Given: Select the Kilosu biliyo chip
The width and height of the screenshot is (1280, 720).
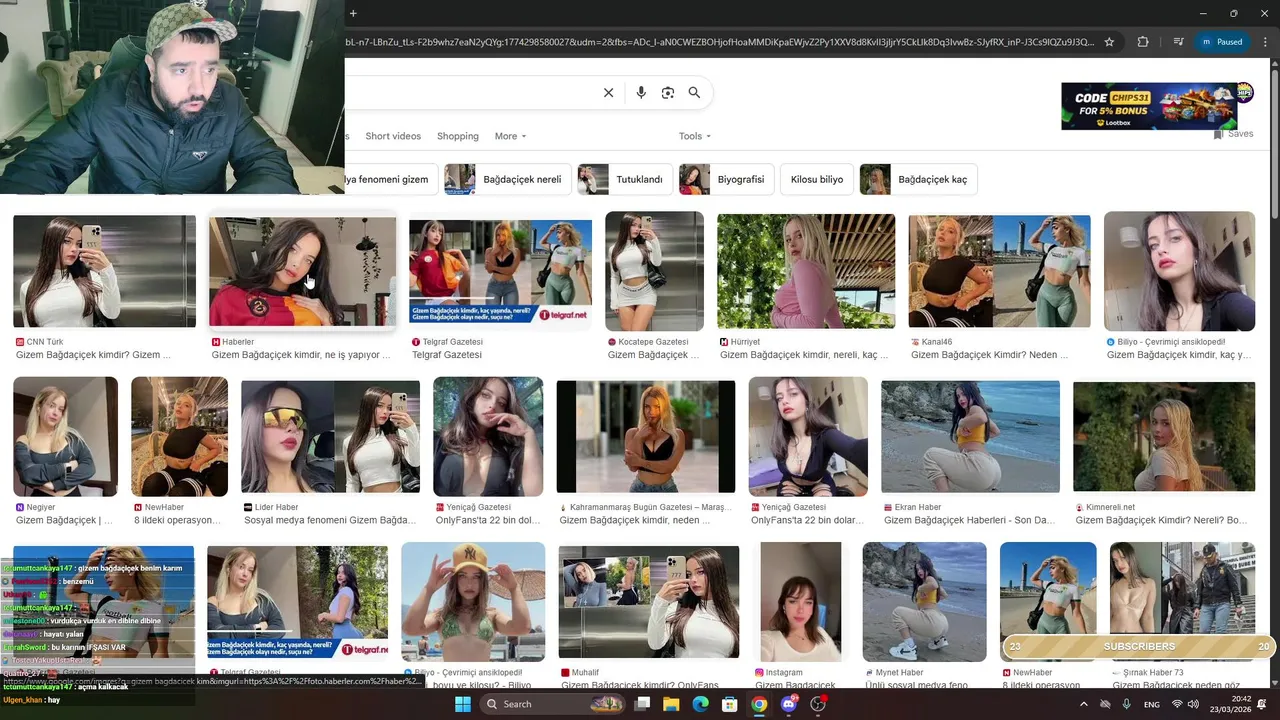Looking at the screenshot, I should [x=817, y=180].
